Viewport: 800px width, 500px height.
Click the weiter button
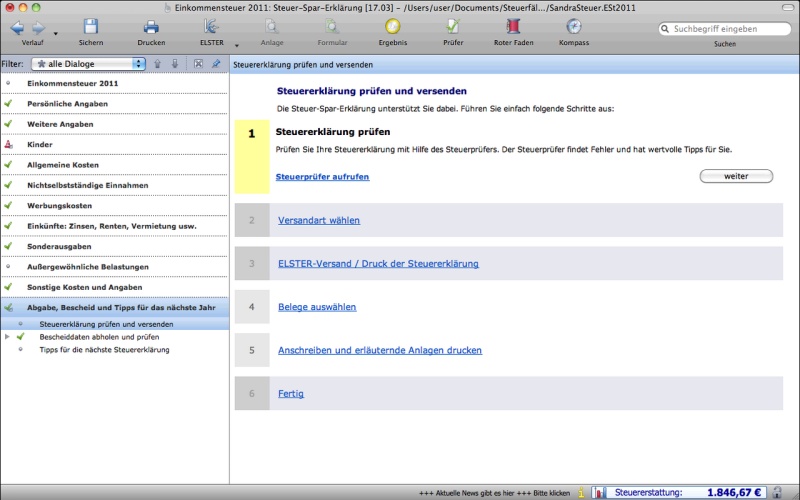click(736, 176)
